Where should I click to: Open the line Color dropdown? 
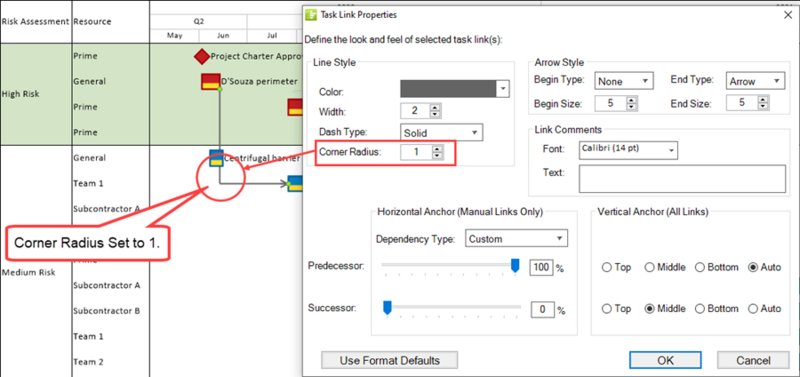click(503, 89)
